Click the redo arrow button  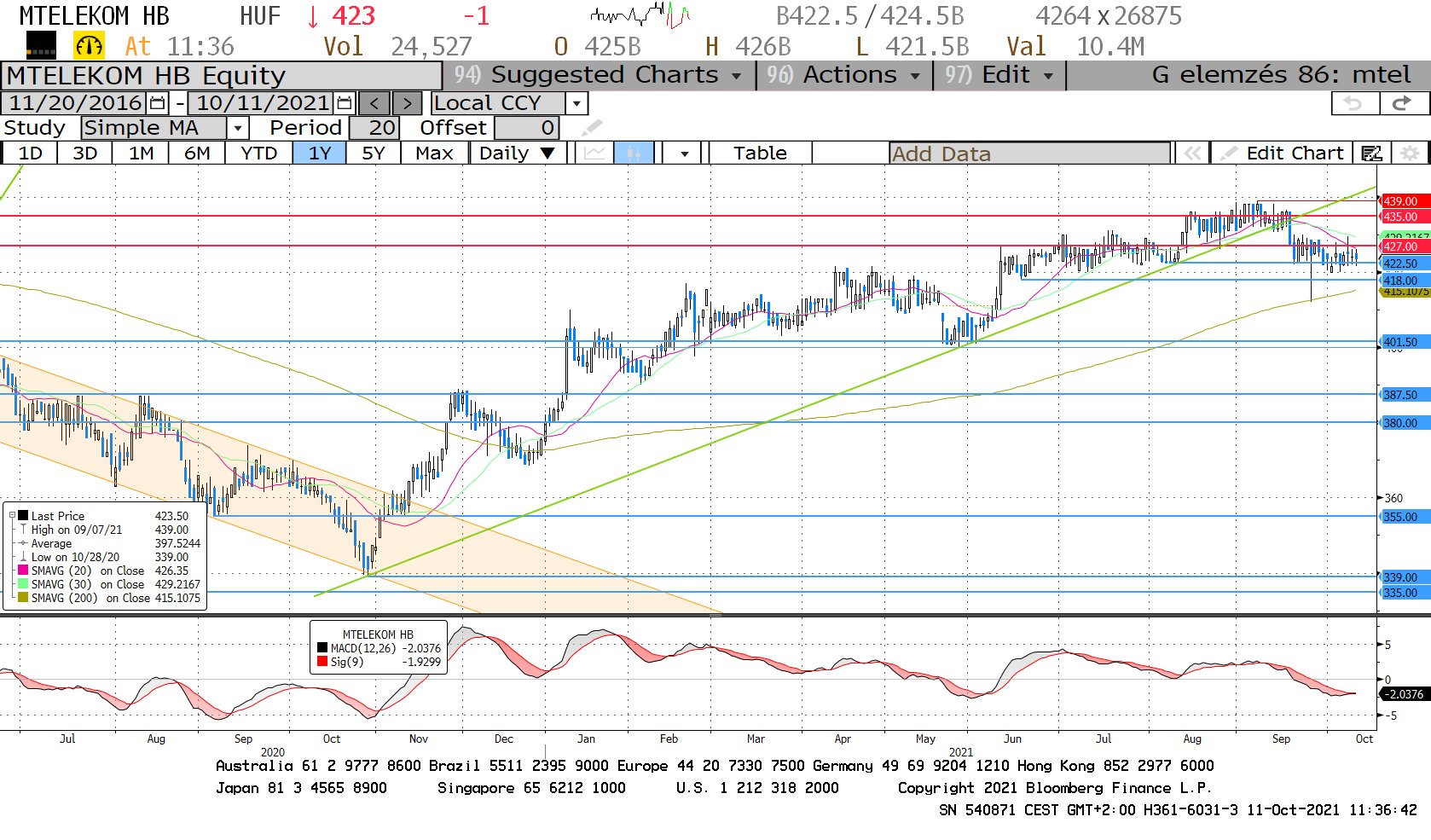(x=1402, y=103)
